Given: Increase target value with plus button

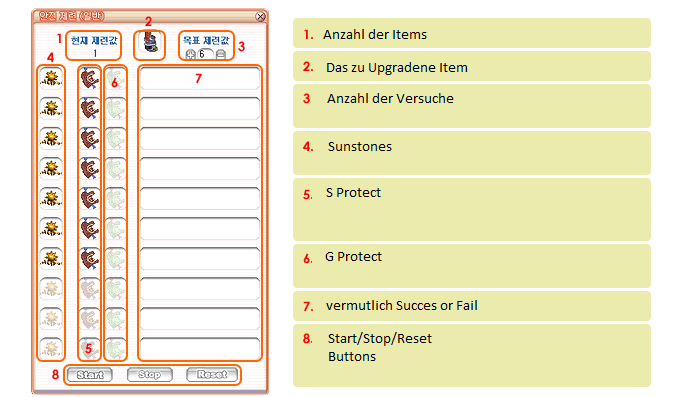Looking at the screenshot, I should pyautogui.click(x=190, y=54).
